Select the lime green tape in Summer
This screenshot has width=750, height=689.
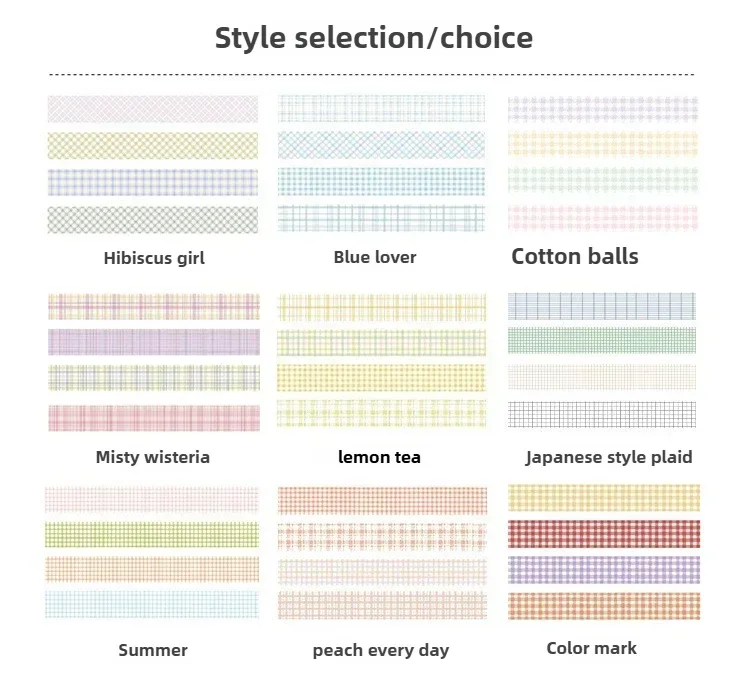coord(152,534)
